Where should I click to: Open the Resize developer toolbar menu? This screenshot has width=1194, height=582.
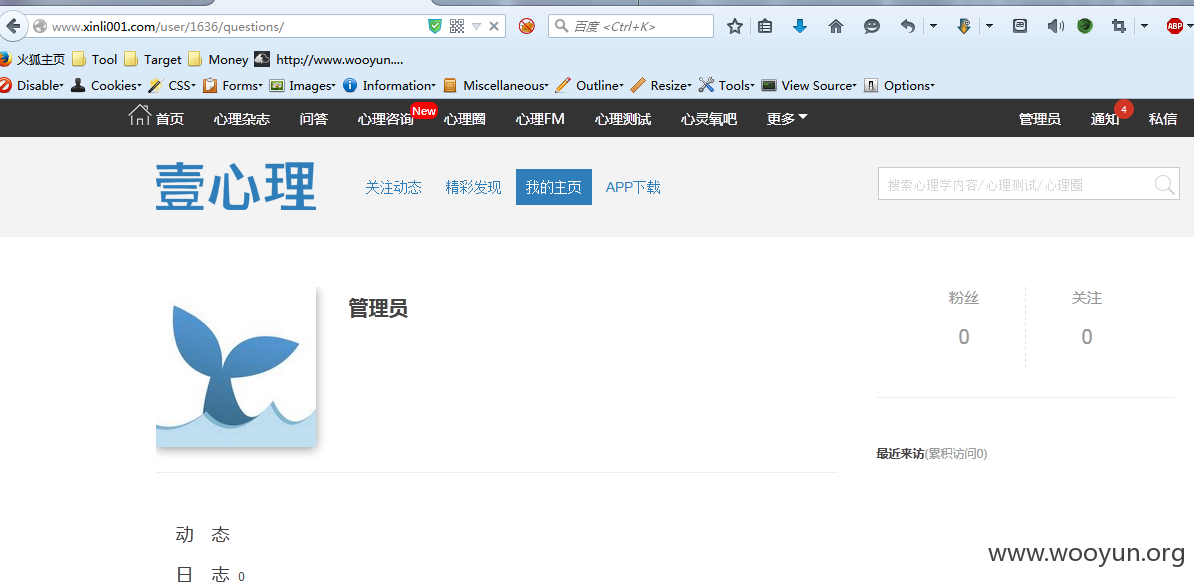pos(661,85)
